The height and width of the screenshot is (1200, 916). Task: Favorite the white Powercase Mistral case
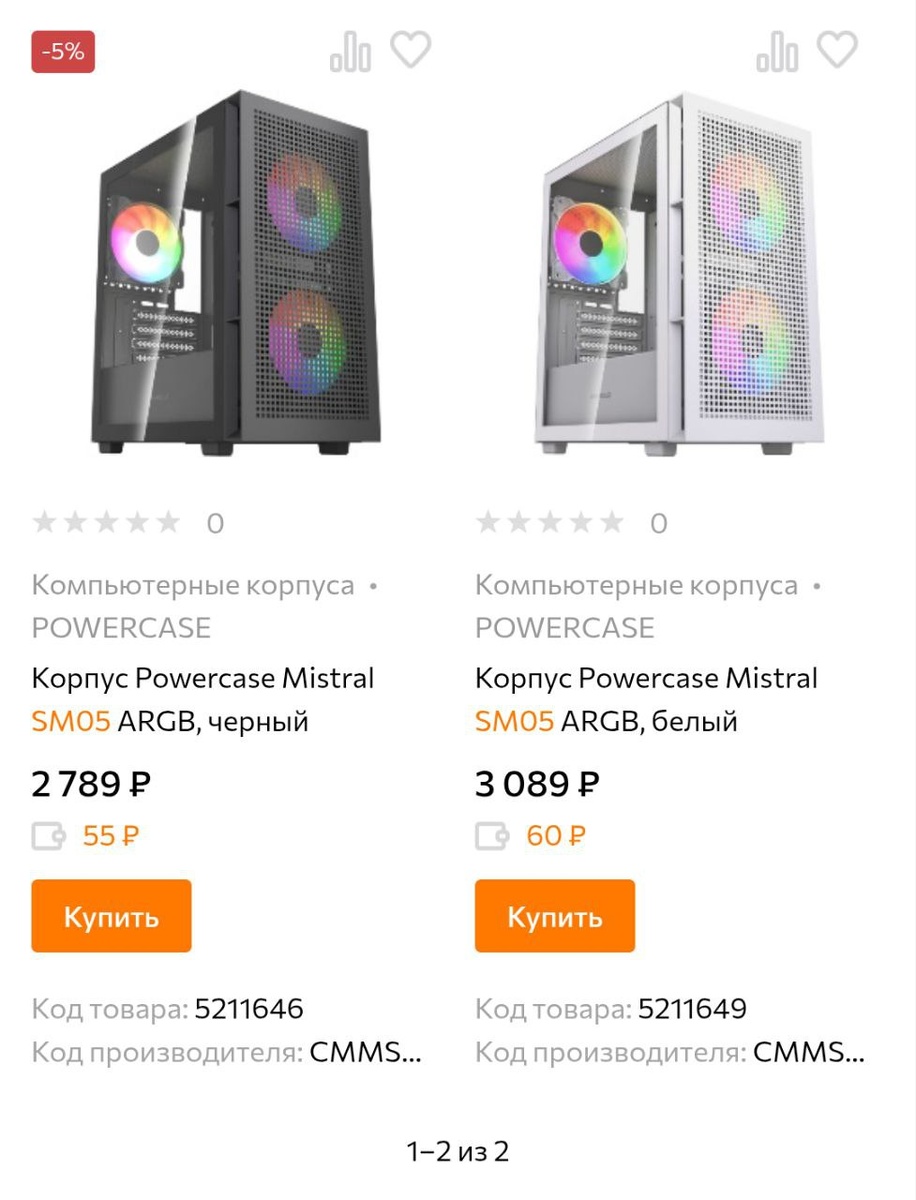(x=837, y=49)
